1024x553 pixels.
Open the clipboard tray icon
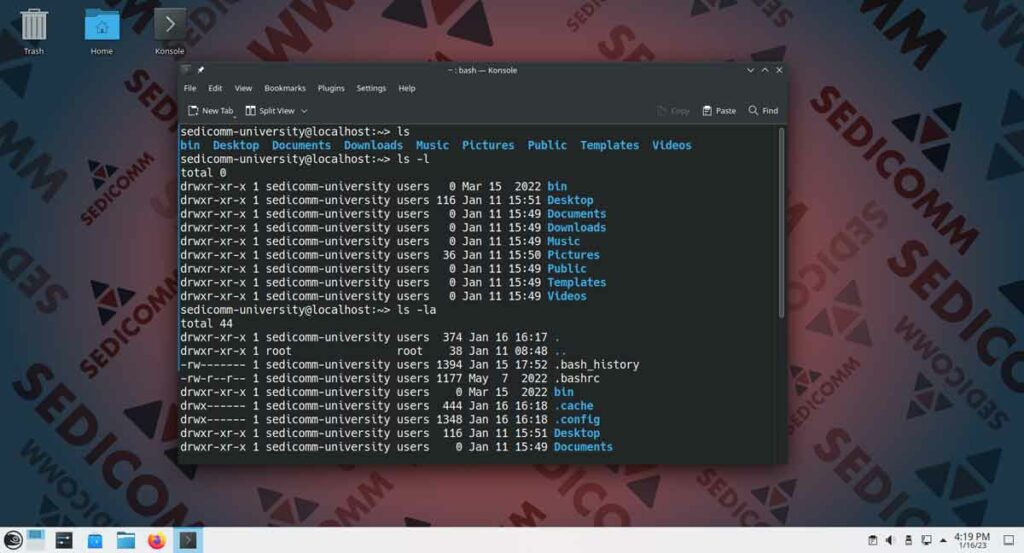tap(872, 540)
